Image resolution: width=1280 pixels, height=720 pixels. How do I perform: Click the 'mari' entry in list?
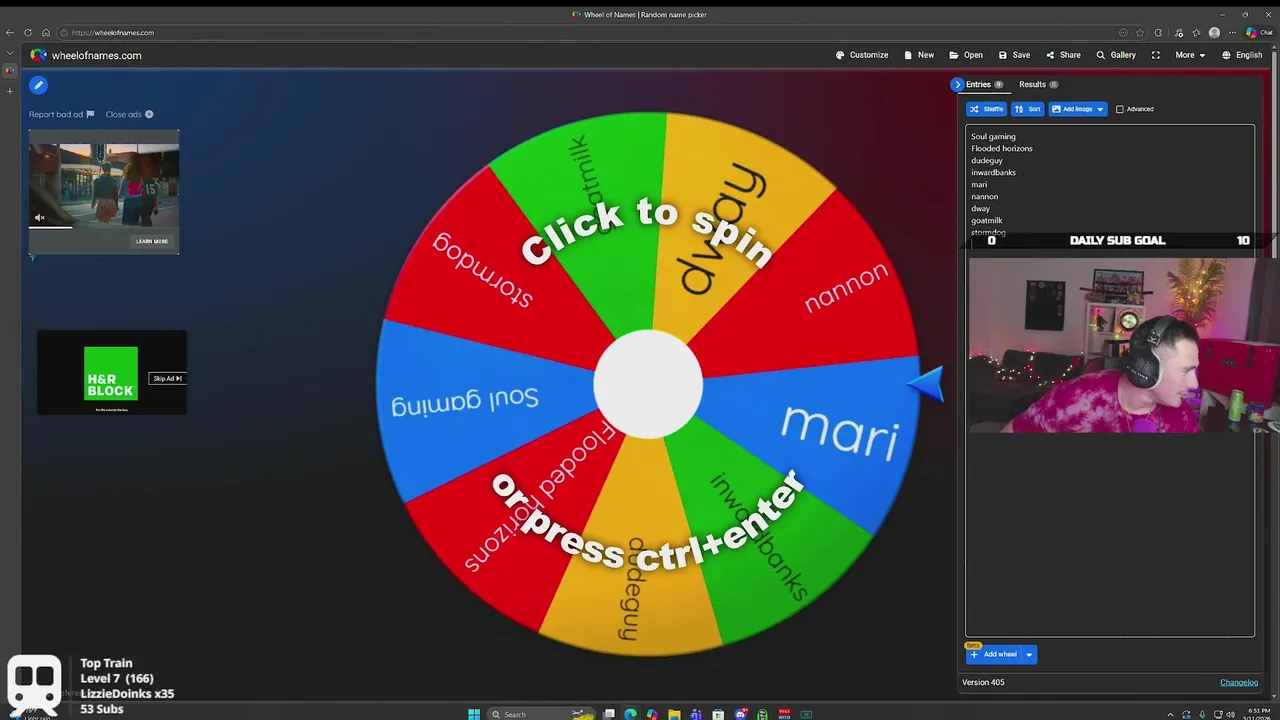[x=979, y=184]
